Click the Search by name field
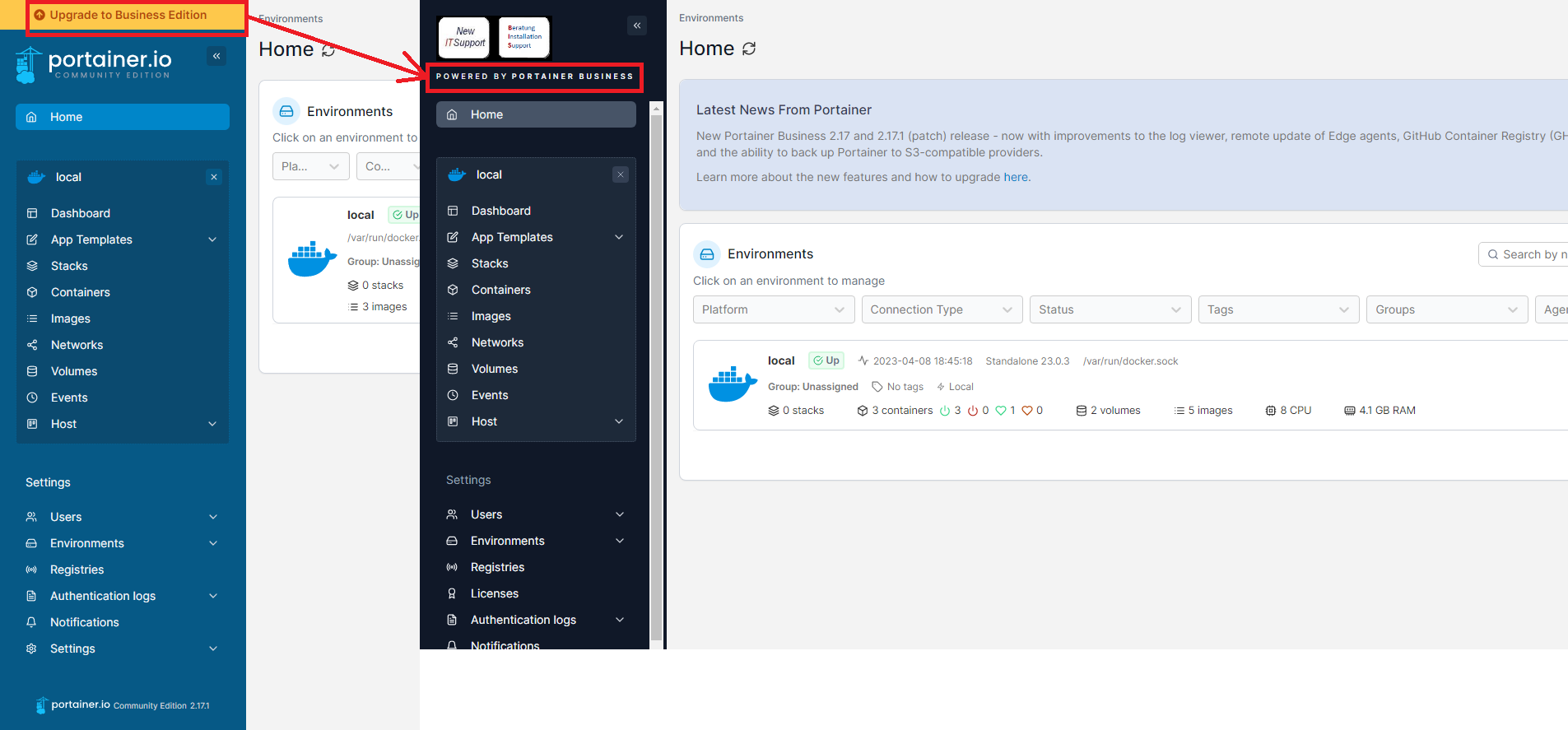1568x730 pixels. (x=1529, y=254)
